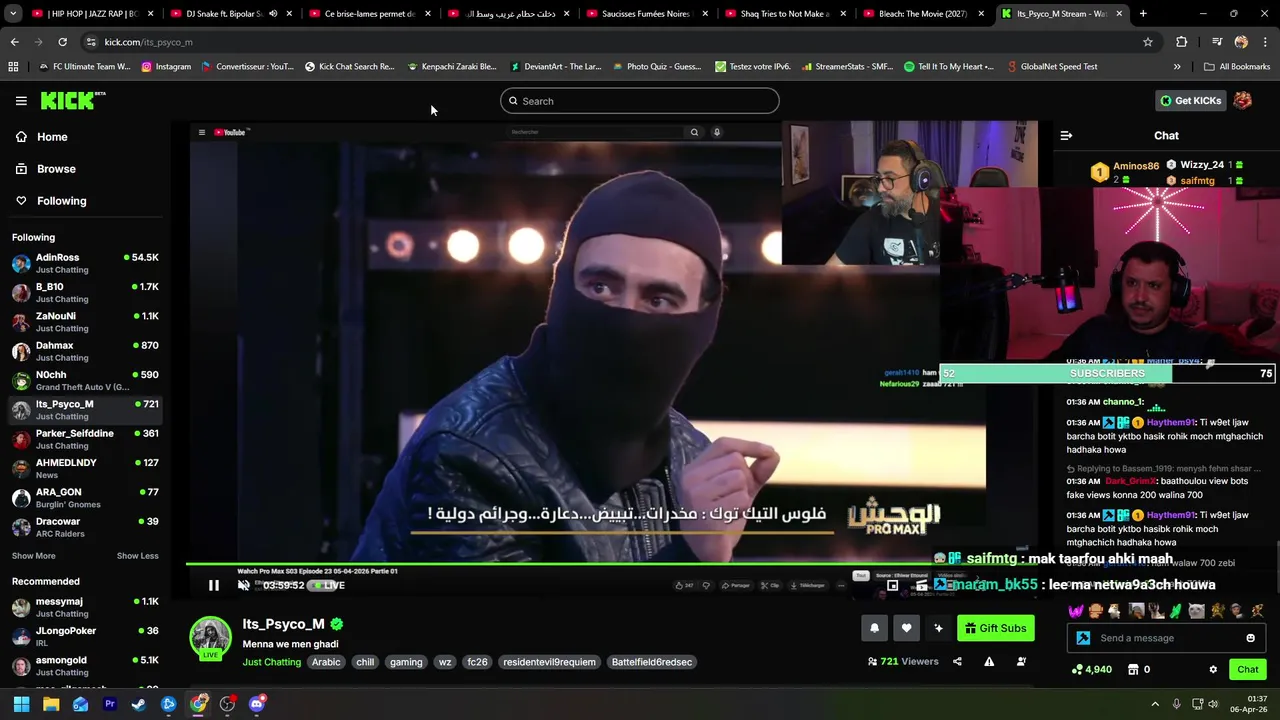Click the user-Y icon beside report
Viewport: 1280px width, 720px height.
(1021, 662)
